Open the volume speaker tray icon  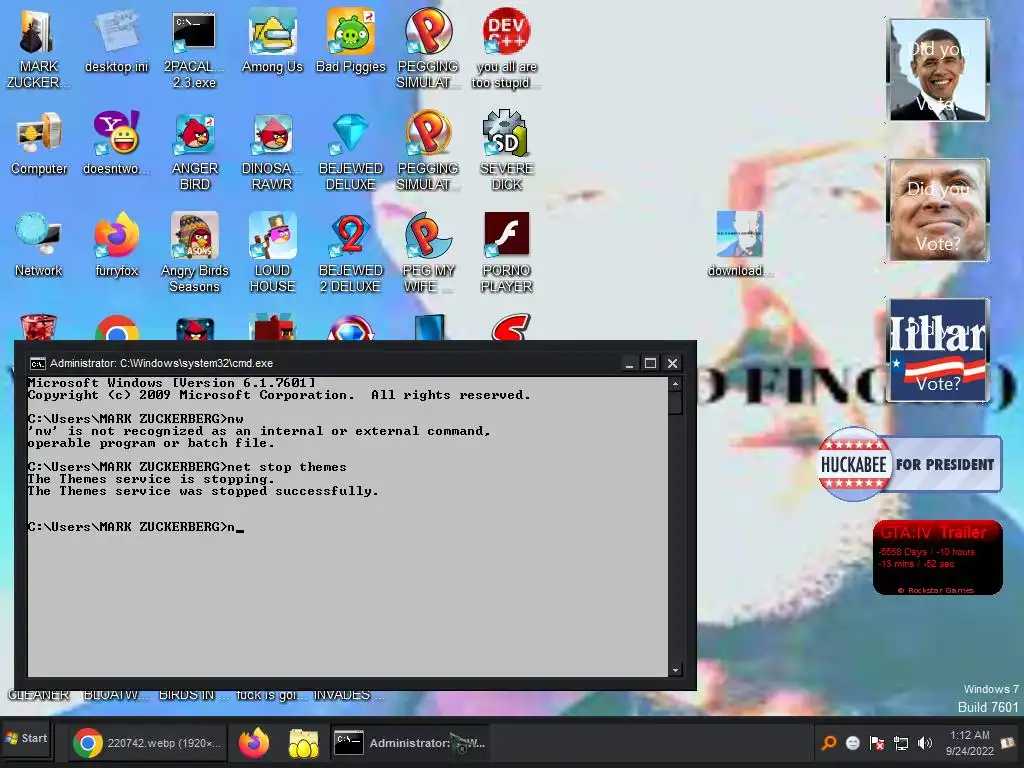pyautogui.click(x=925, y=743)
